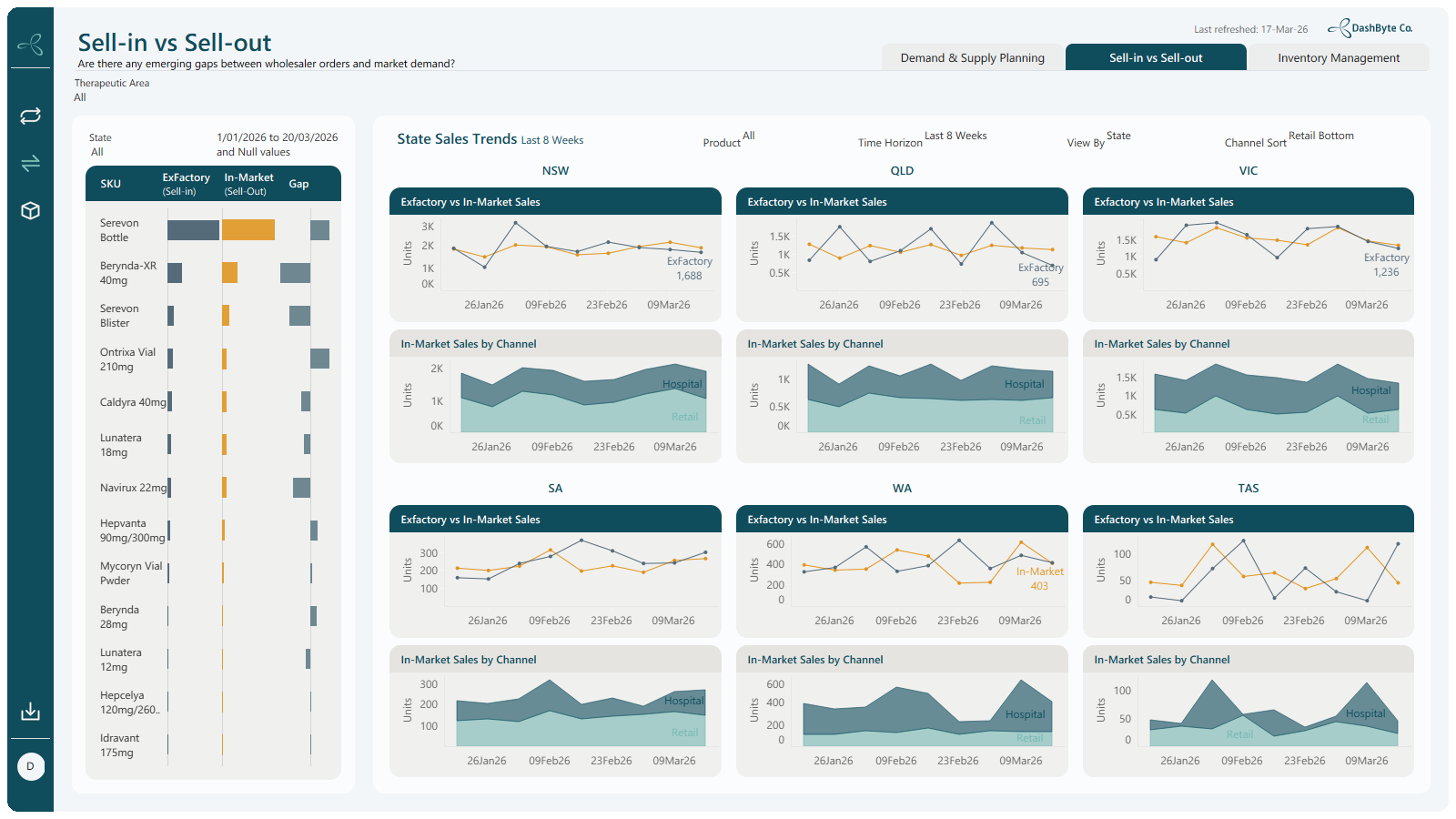Click the Last refreshed 17-Mar-26 text
Viewport: 1456px width, 819px height.
[x=1250, y=29]
